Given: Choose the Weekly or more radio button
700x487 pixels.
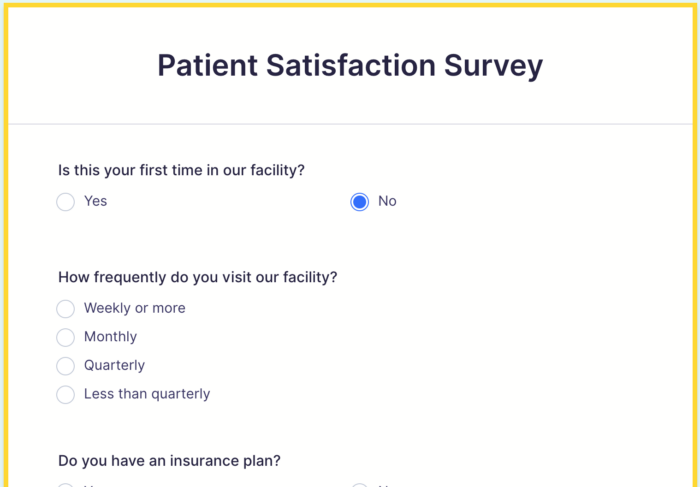Looking at the screenshot, I should click(66, 309).
